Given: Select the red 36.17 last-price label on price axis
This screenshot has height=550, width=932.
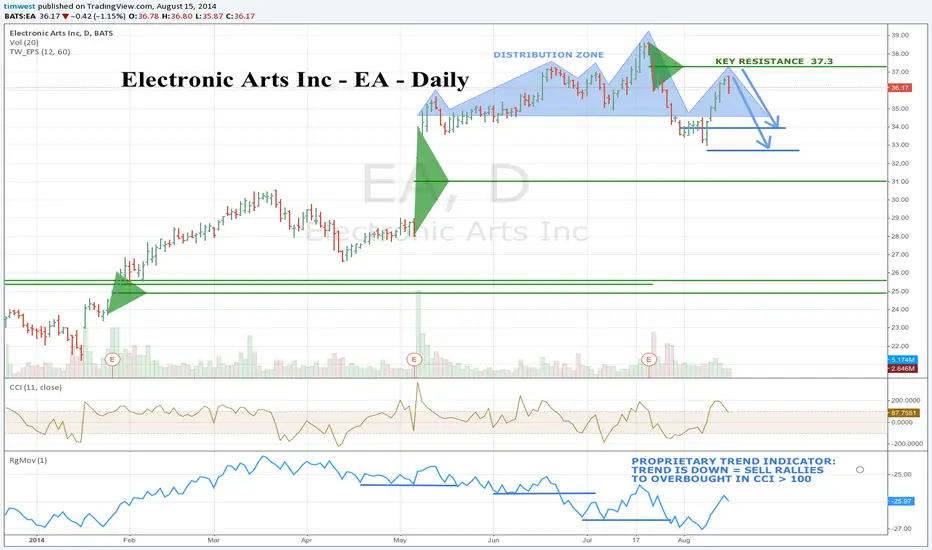Looking at the screenshot, I should (900, 88).
